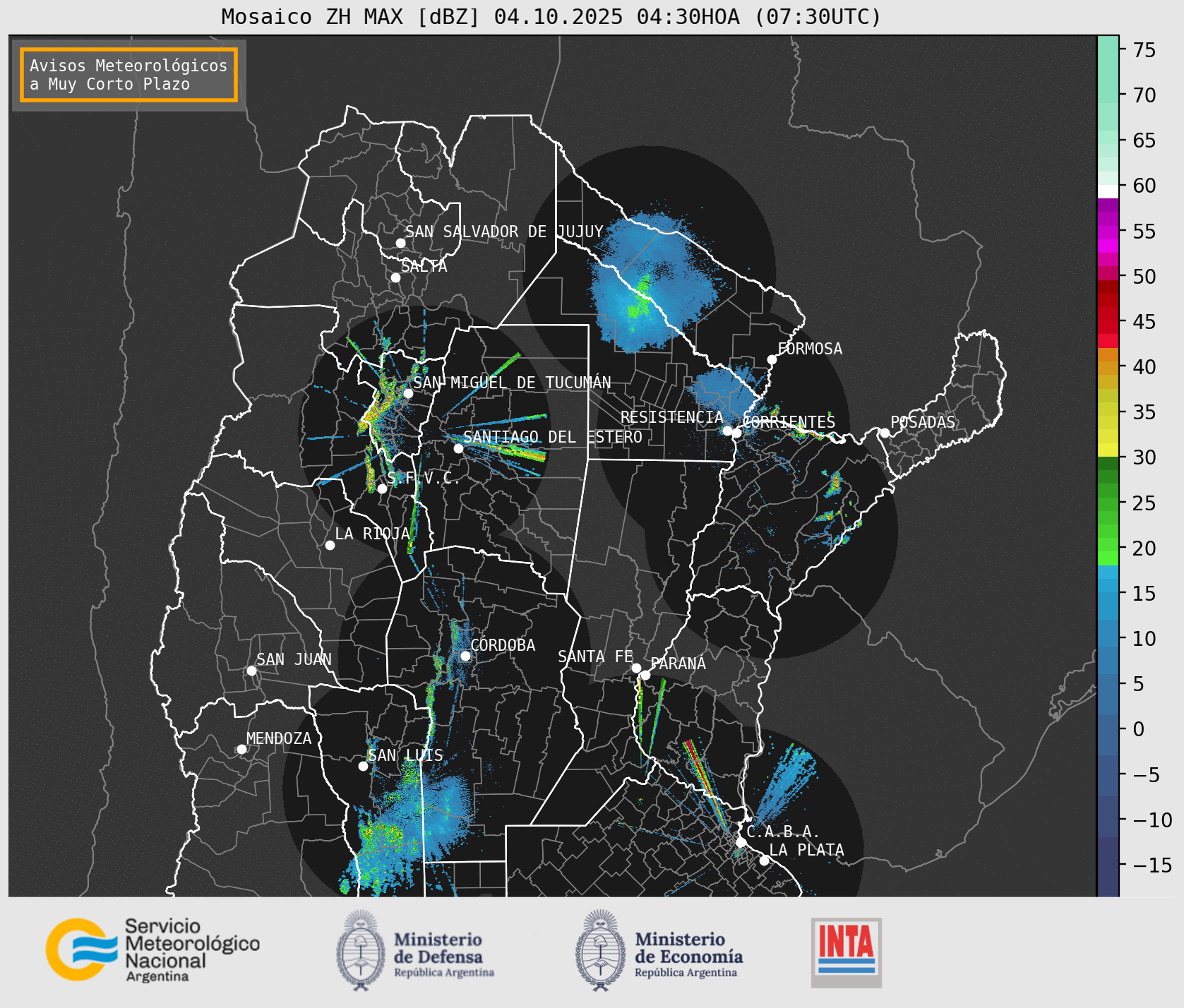Click the La Rioja city marker dot
This screenshot has height=1008, width=1184.
coord(330,545)
